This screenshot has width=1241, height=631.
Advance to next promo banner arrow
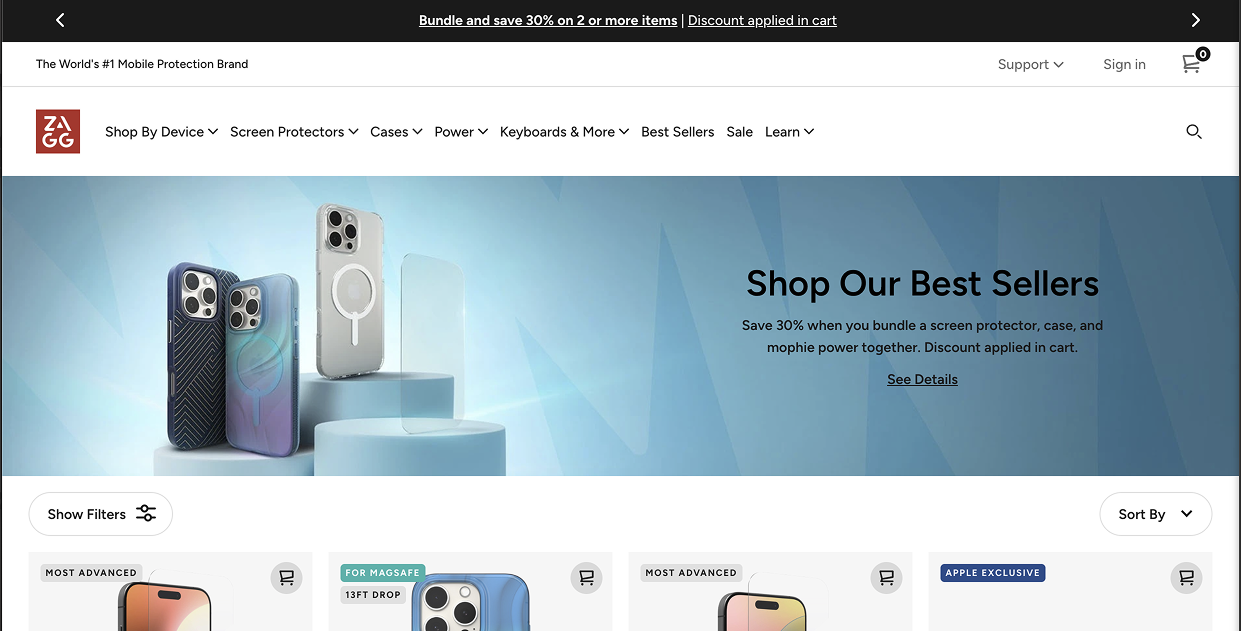tap(1195, 20)
